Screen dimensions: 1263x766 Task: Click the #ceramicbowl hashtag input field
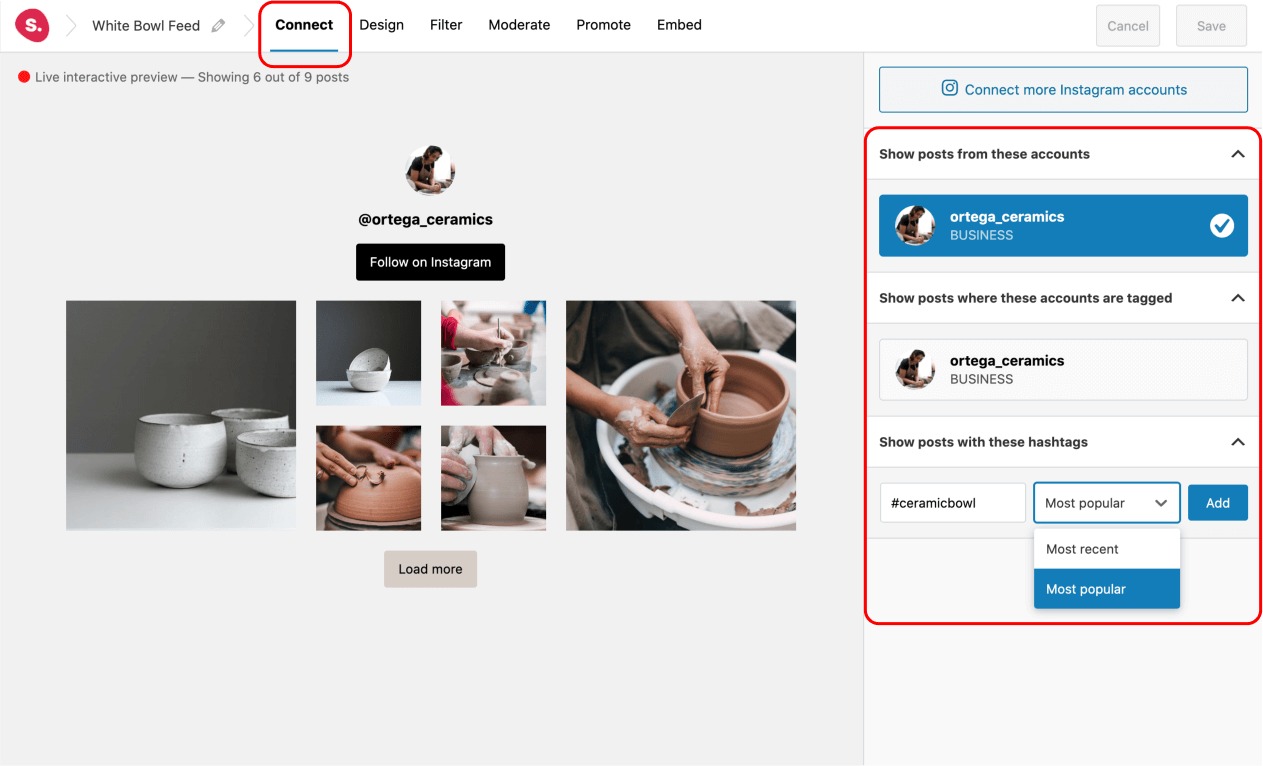[x=952, y=503]
